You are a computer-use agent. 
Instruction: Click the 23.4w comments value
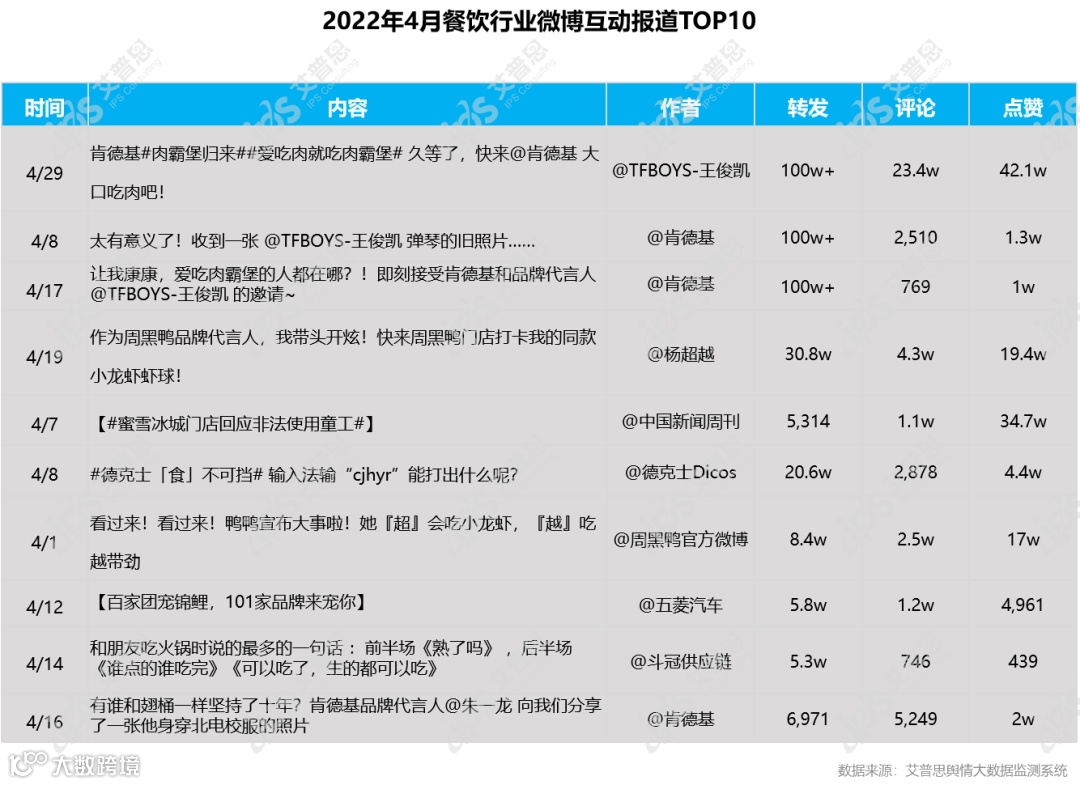pos(915,170)
